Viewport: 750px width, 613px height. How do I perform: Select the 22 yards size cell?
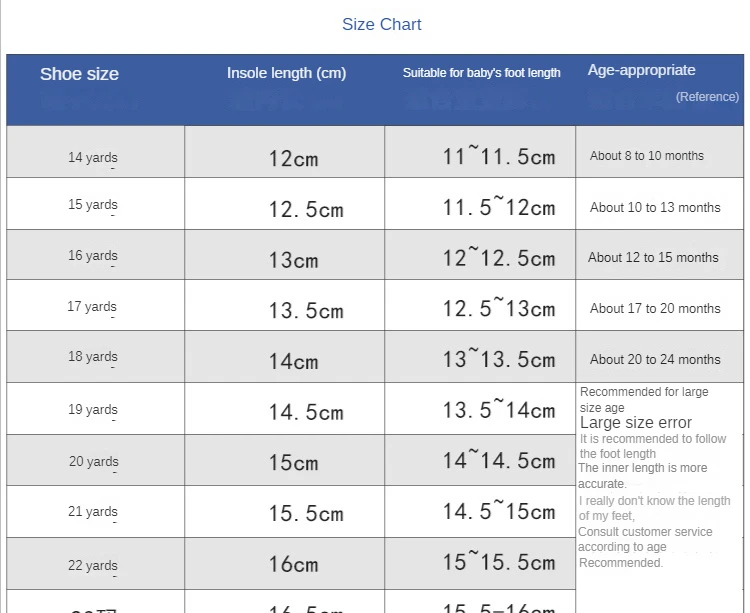pyautogui.click(x=93, y=565)
